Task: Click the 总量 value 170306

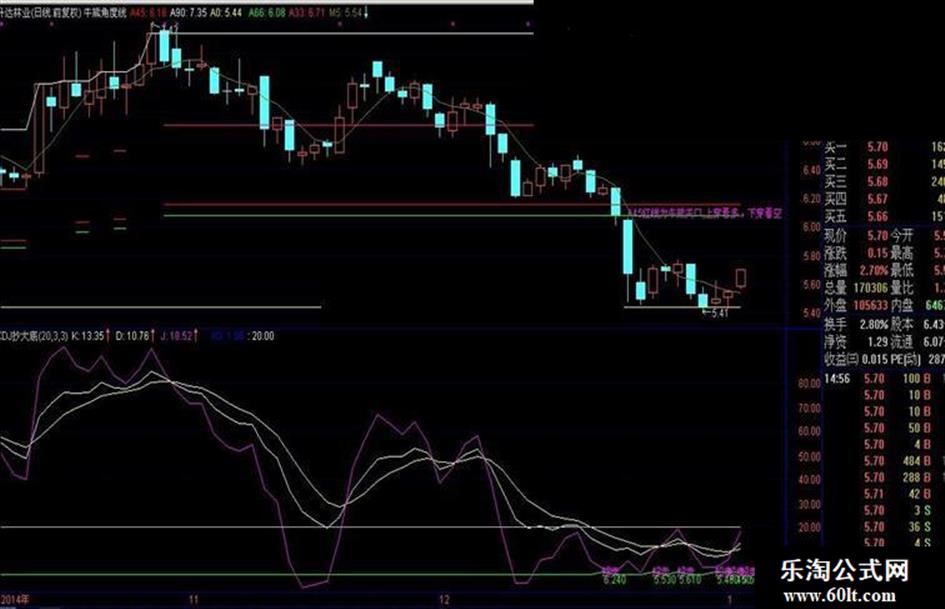Action: point(870,288)
